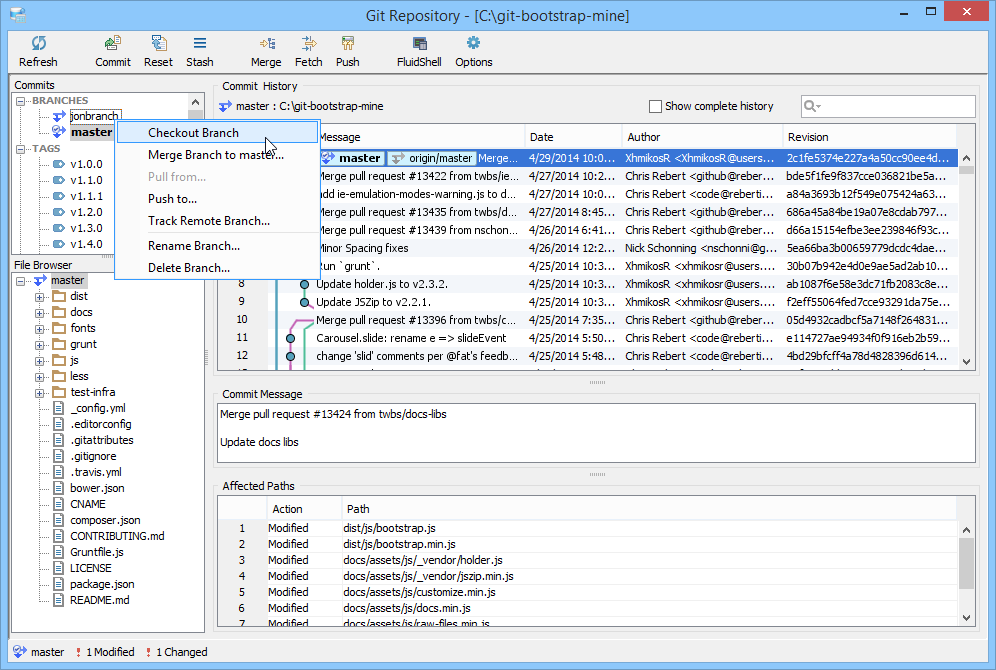Select Track Remote Branch... menu item
The width and height of the screenshot is (996, 670).
pos(217,220)
